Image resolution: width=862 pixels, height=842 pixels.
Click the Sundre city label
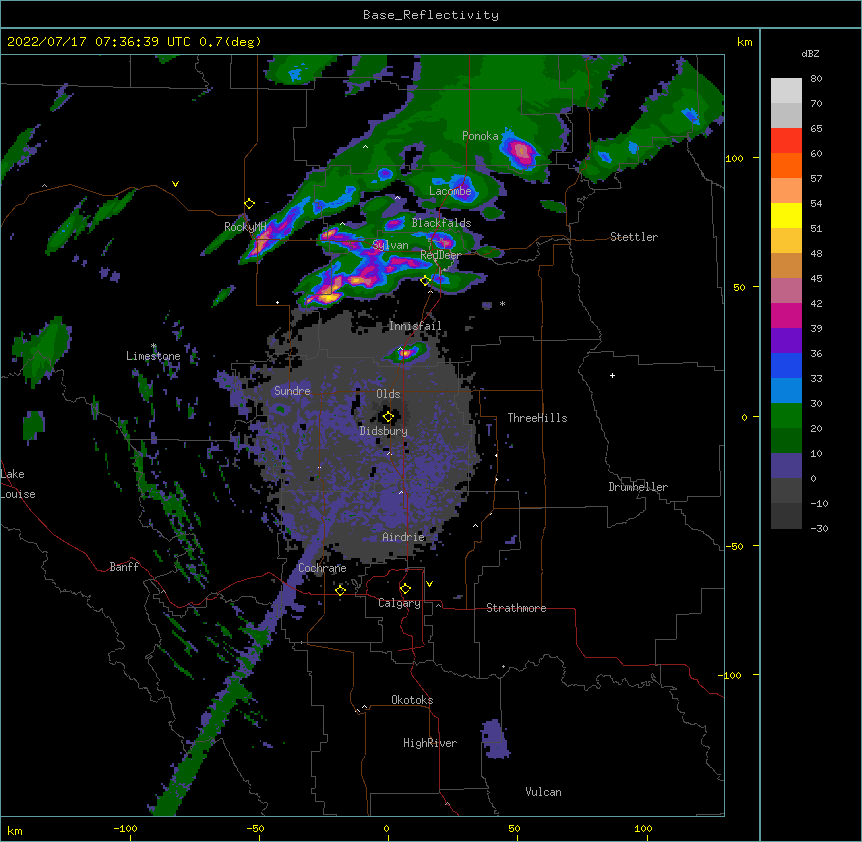click(x=292, y=391)
